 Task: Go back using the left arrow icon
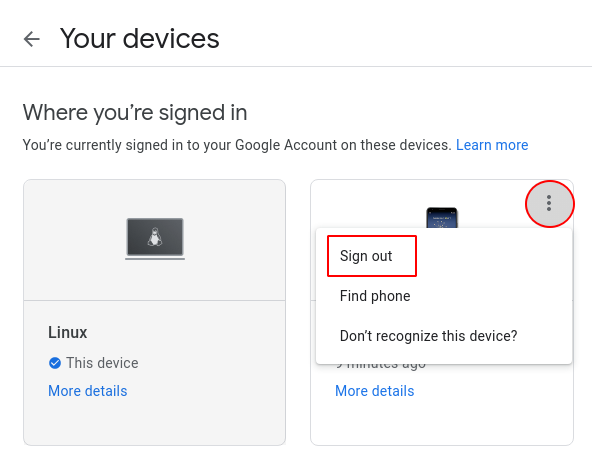click(32, 39)
